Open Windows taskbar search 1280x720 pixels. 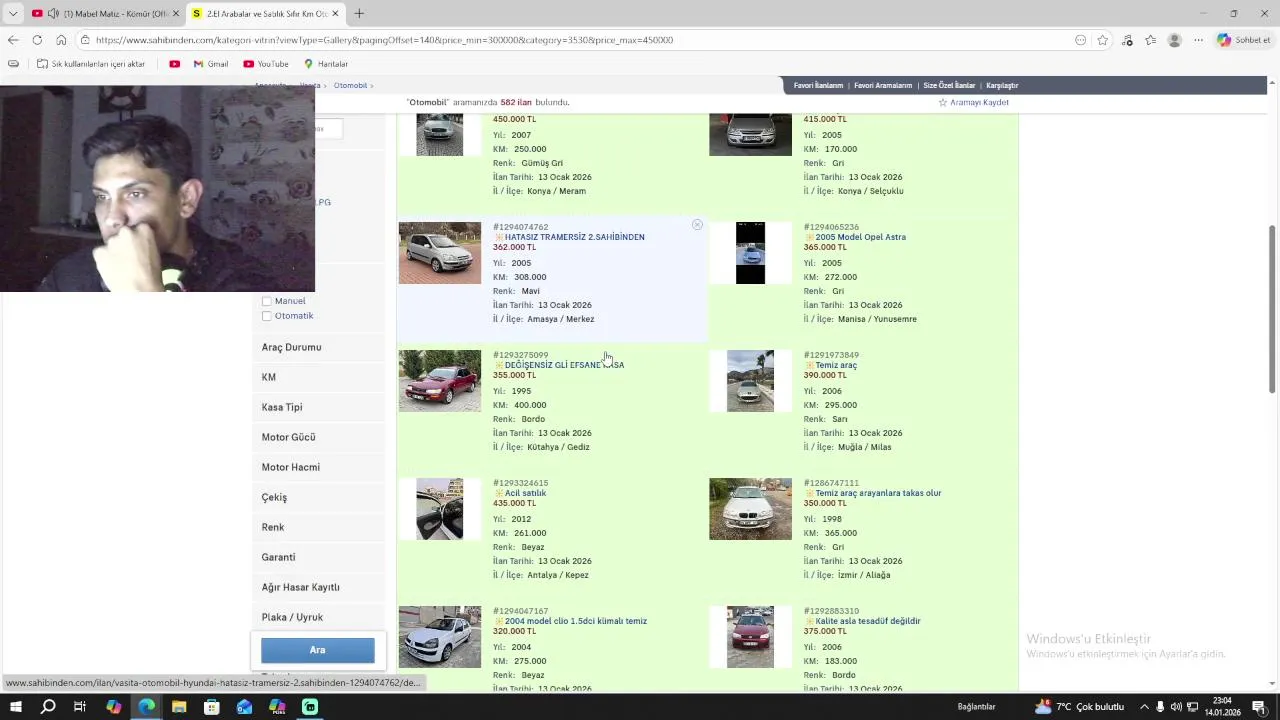coord(48,707)
